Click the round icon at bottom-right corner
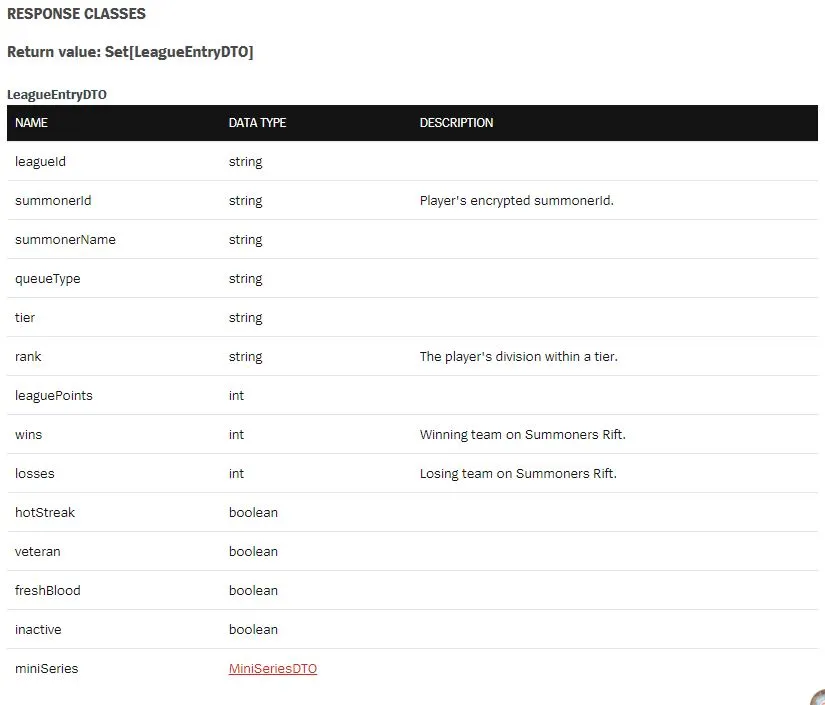 (x=818, y=697)
